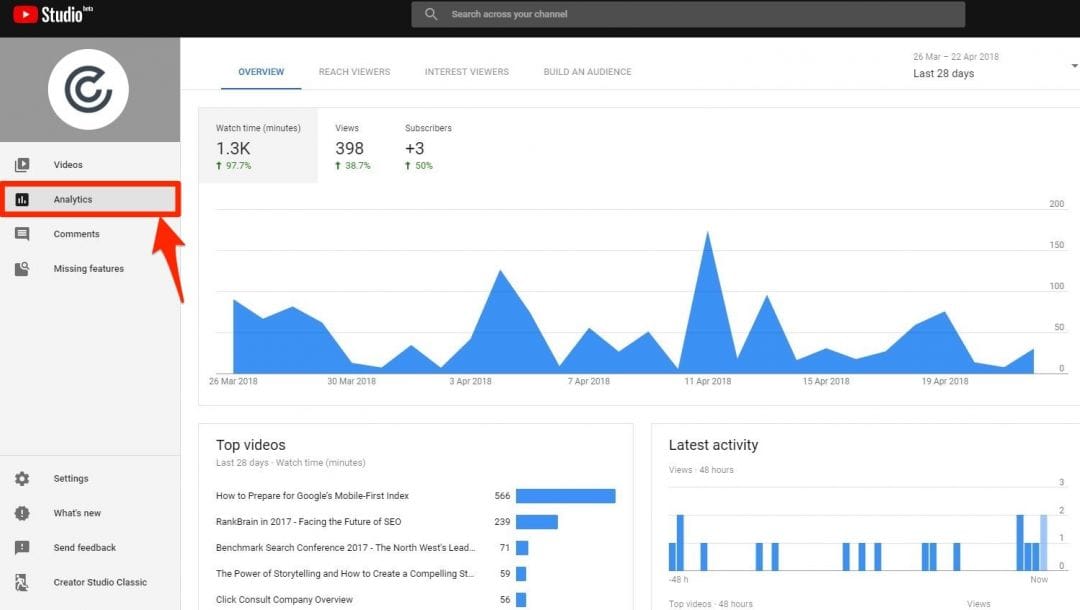Image resolution: width=1080 pixels, height=610 pixels.
Task: Select the Build an Audience tab
Action: pos(587,72)
